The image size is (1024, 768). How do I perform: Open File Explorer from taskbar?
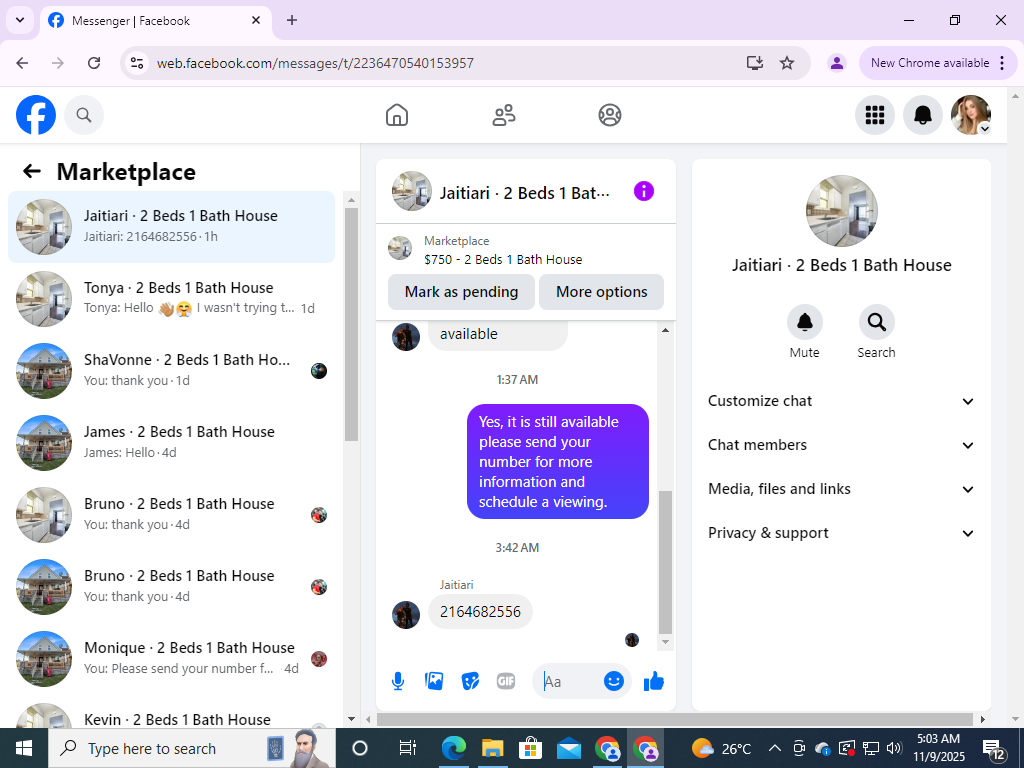[492, 748]
